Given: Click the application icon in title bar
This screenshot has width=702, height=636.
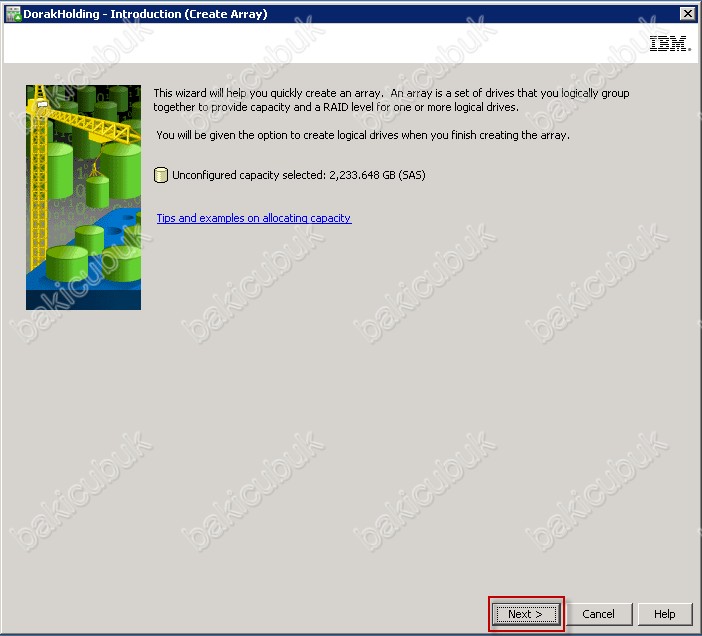Looking at the screenshot, I should (x=13, y=13).
